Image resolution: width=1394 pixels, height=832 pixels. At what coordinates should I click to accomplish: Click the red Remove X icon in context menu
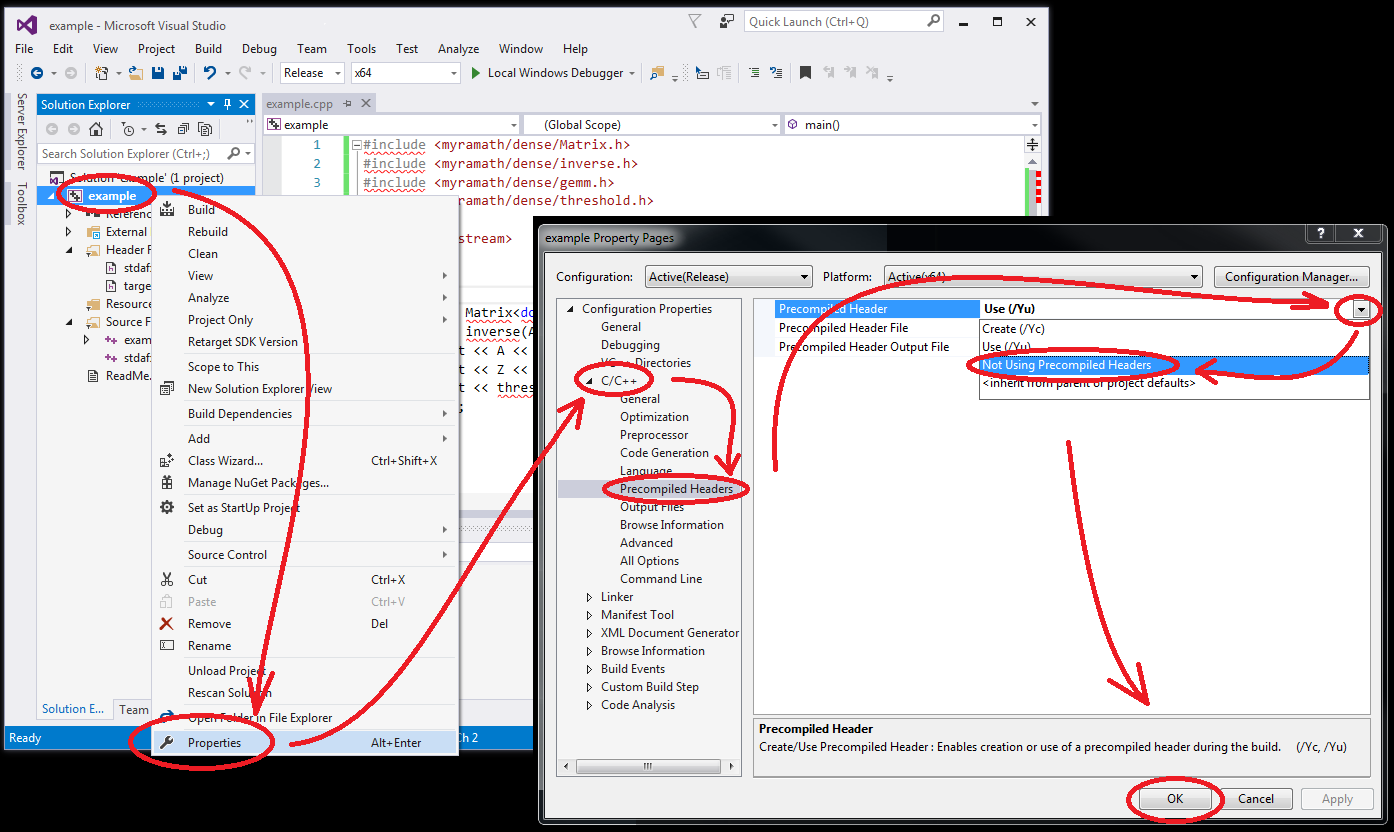click(167, 623)
